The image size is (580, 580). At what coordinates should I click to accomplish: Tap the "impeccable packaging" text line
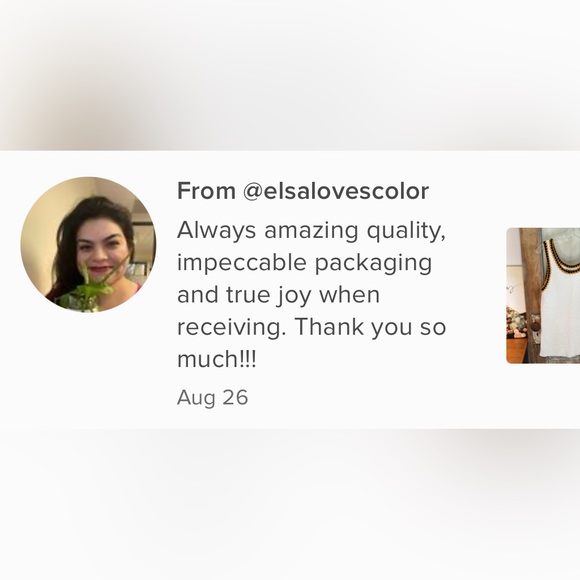(304, 264)
